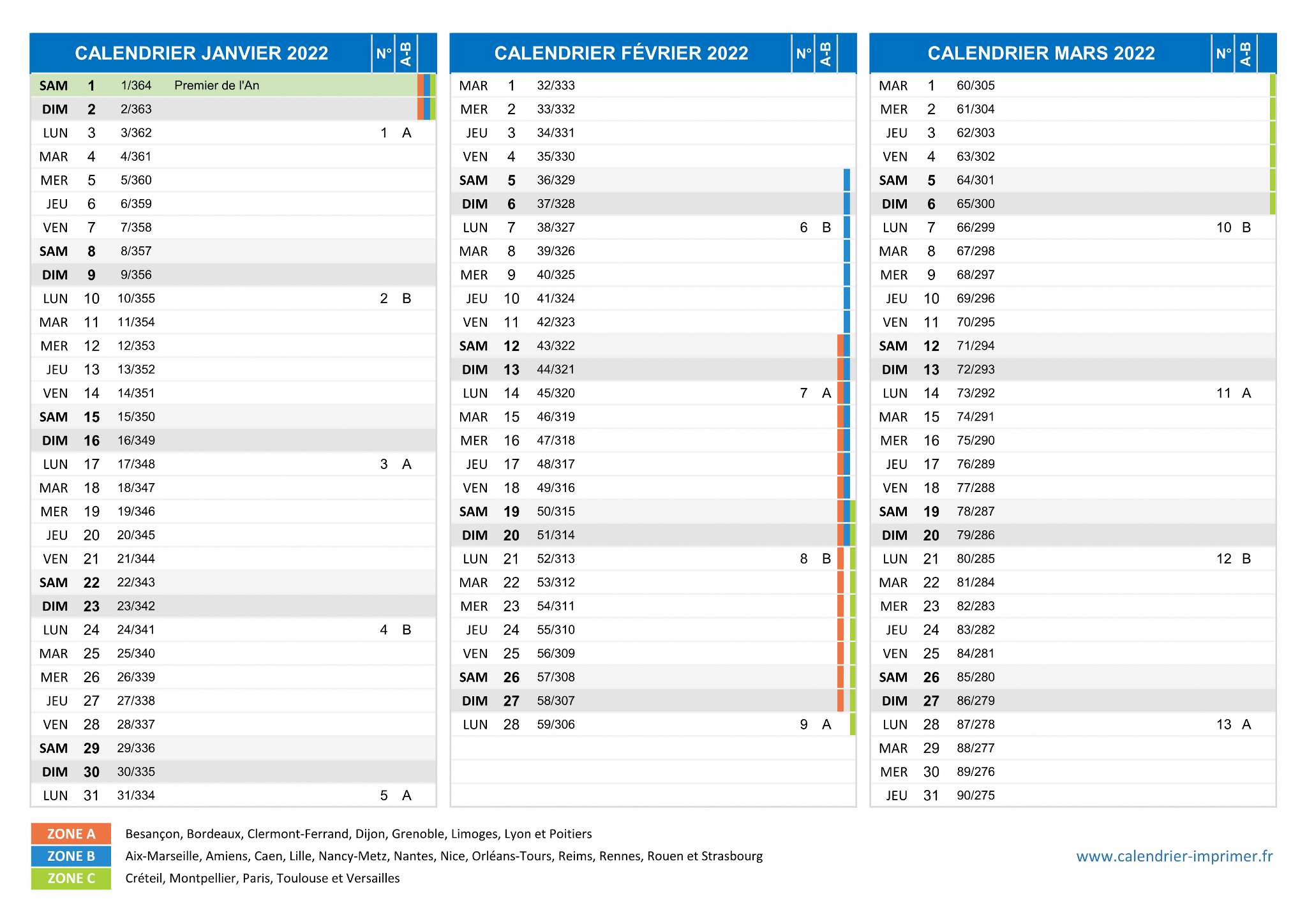The image size is (1307, 924).
Task: Click day count '48/317' in February
Action: point(556,464)
